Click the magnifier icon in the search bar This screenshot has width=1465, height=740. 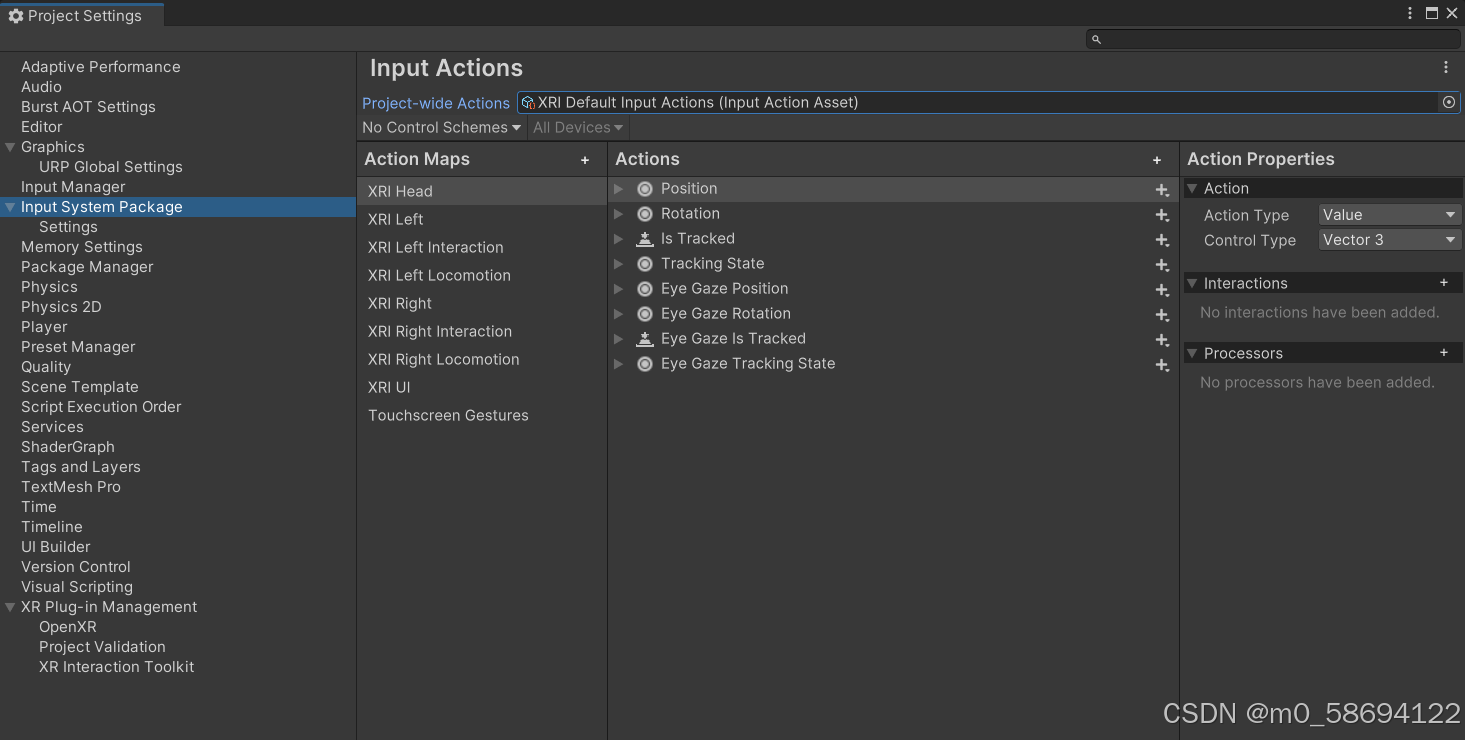coord(1096,38)
